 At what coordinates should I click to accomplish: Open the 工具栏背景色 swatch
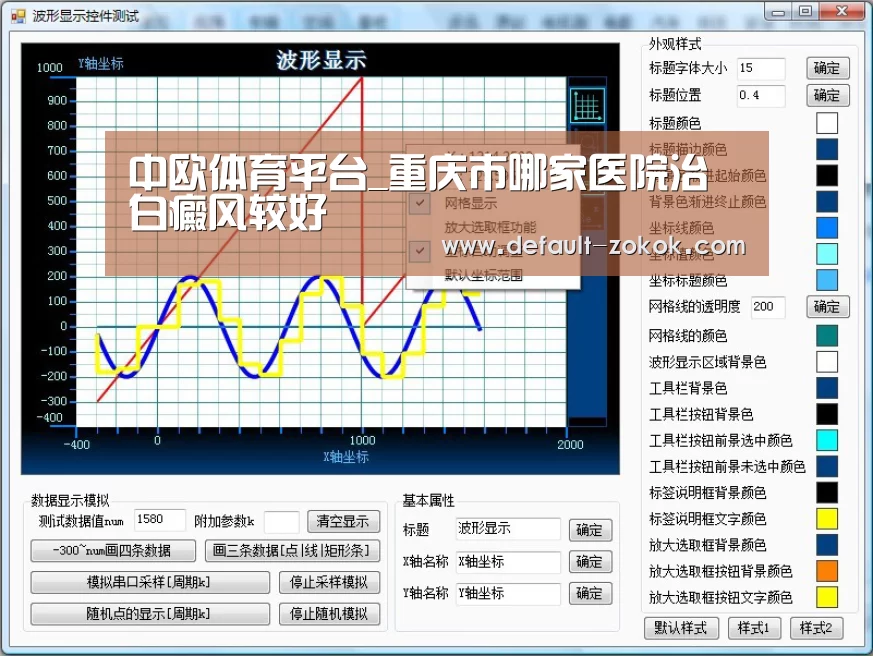[827, 388]
